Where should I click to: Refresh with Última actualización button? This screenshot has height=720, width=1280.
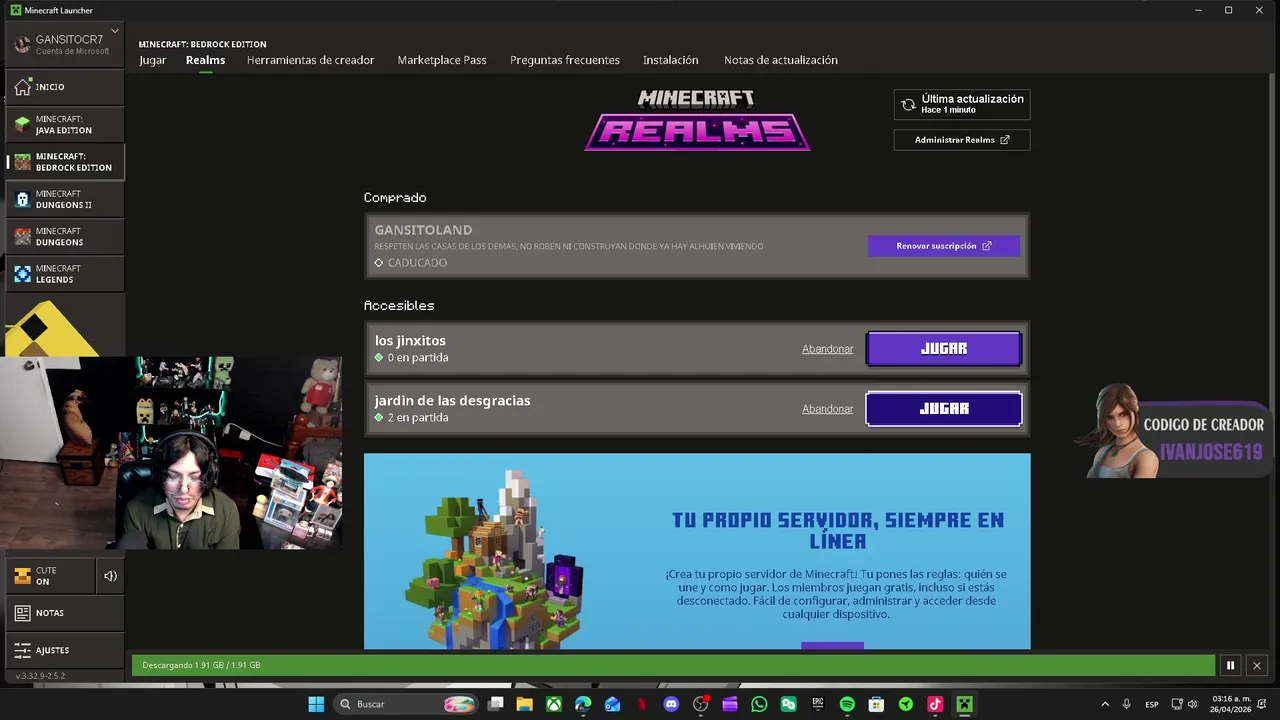pyautogui.click(x=962, y=104)
